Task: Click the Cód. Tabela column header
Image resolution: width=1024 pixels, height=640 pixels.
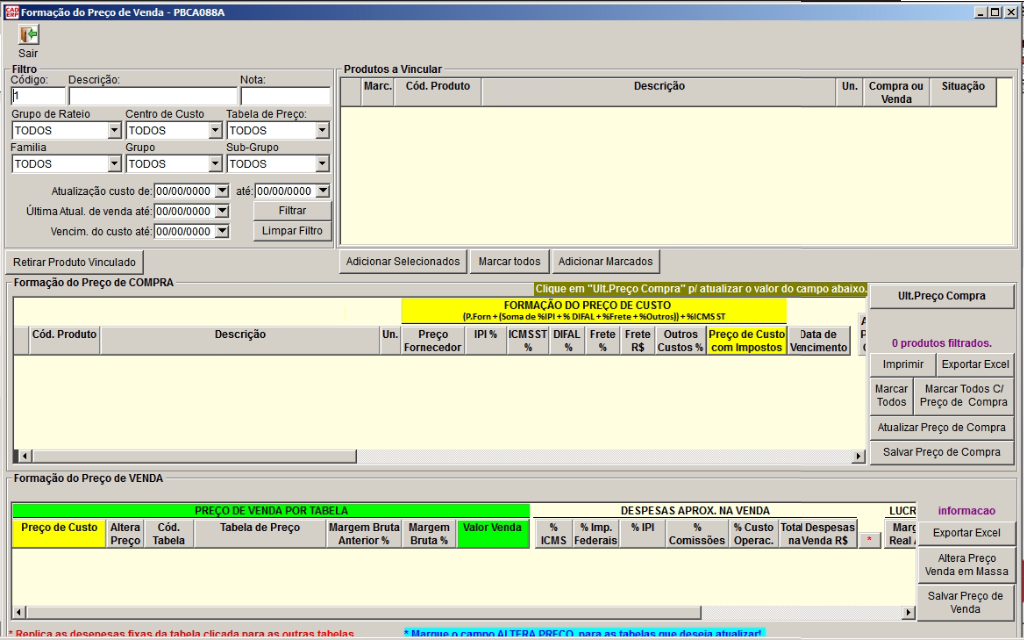Action: [x=168, y=534]
